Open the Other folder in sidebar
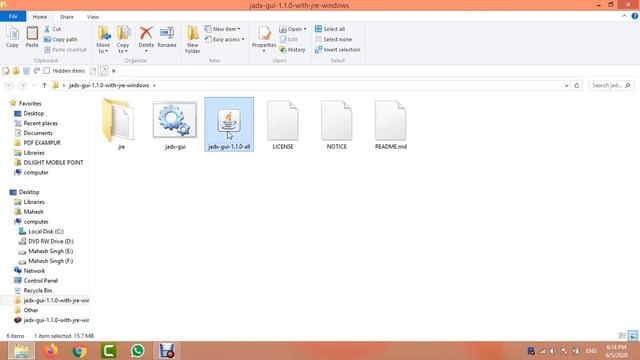Screen dimensions: 640x360 [x=31, y=310]
